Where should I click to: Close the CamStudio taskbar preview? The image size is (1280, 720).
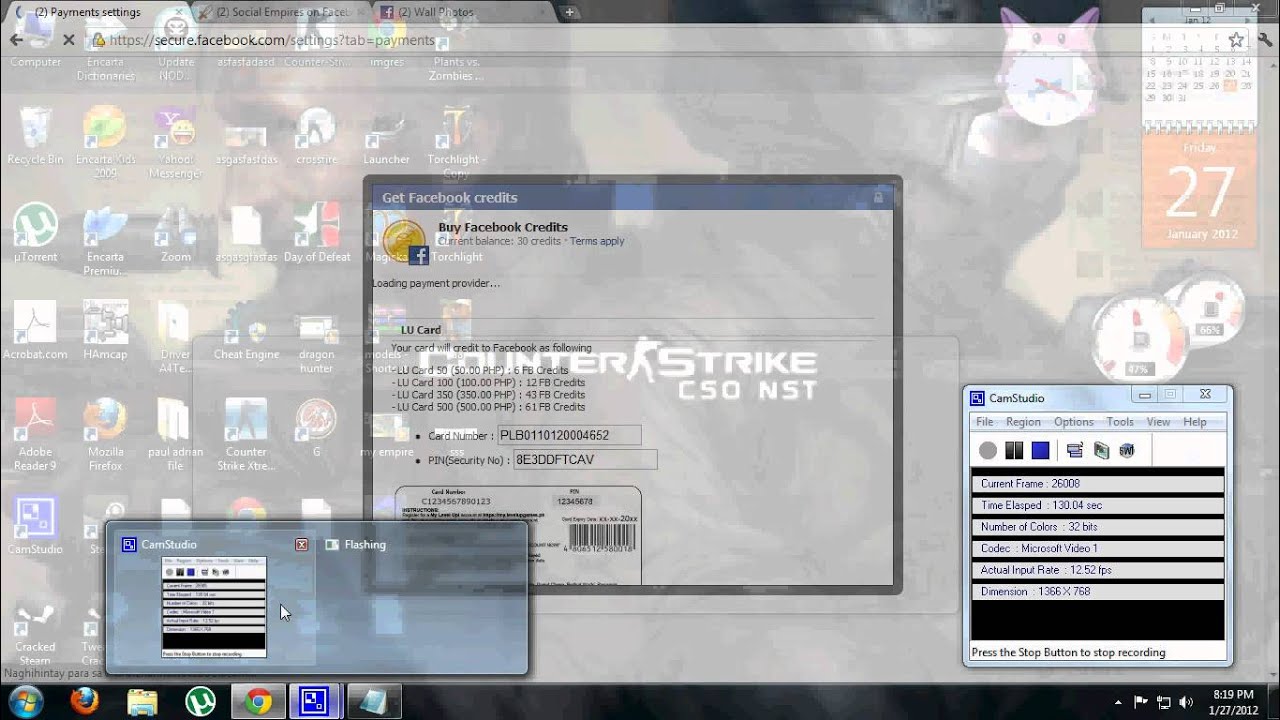click(x=302, y=545)
